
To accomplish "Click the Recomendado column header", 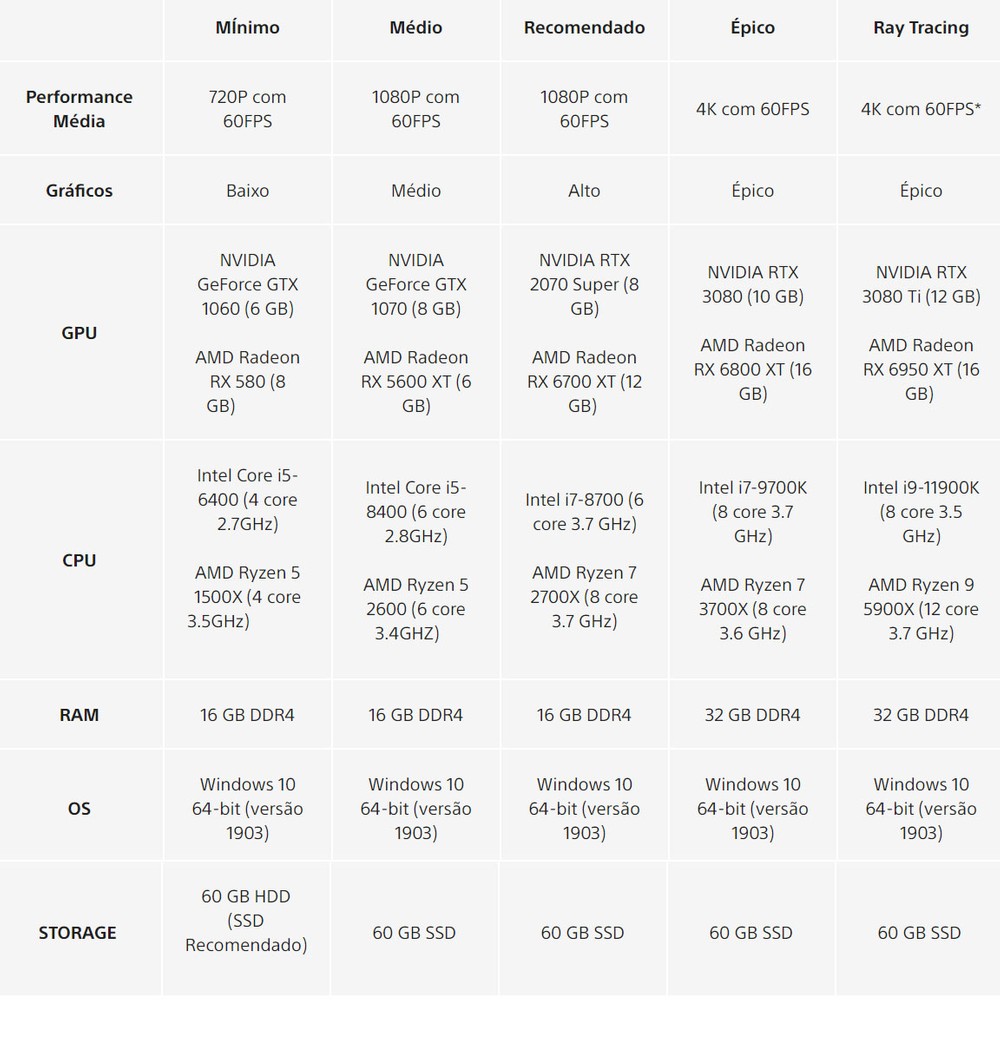I will point(584,28).
